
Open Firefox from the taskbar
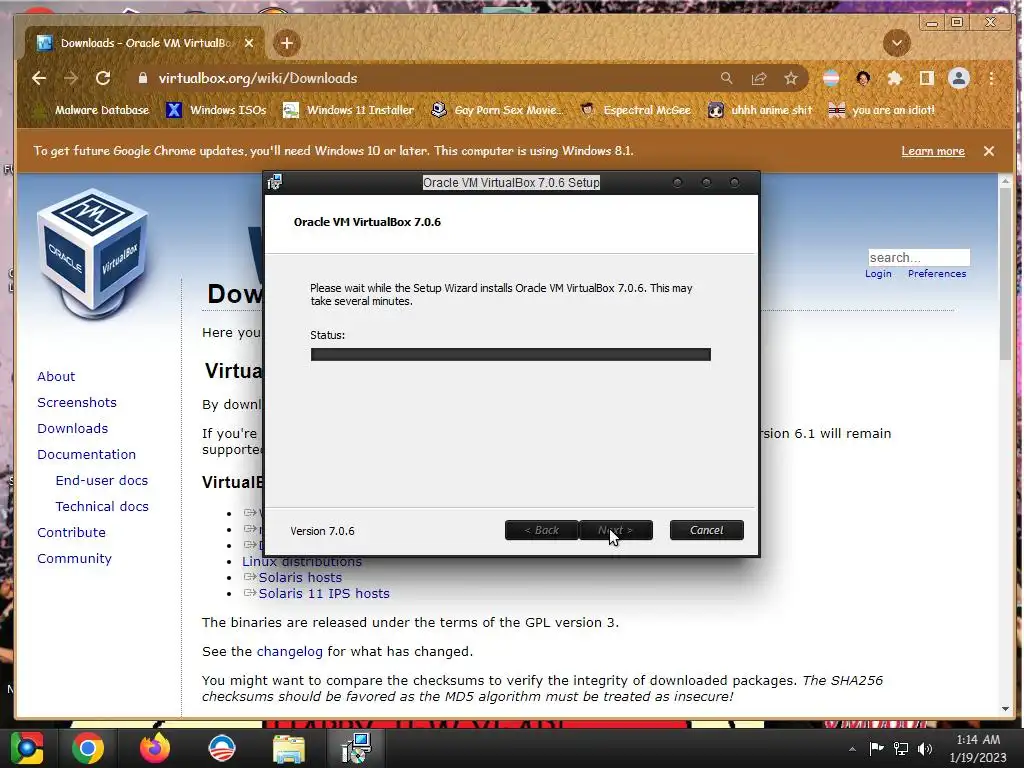[155, 748]
